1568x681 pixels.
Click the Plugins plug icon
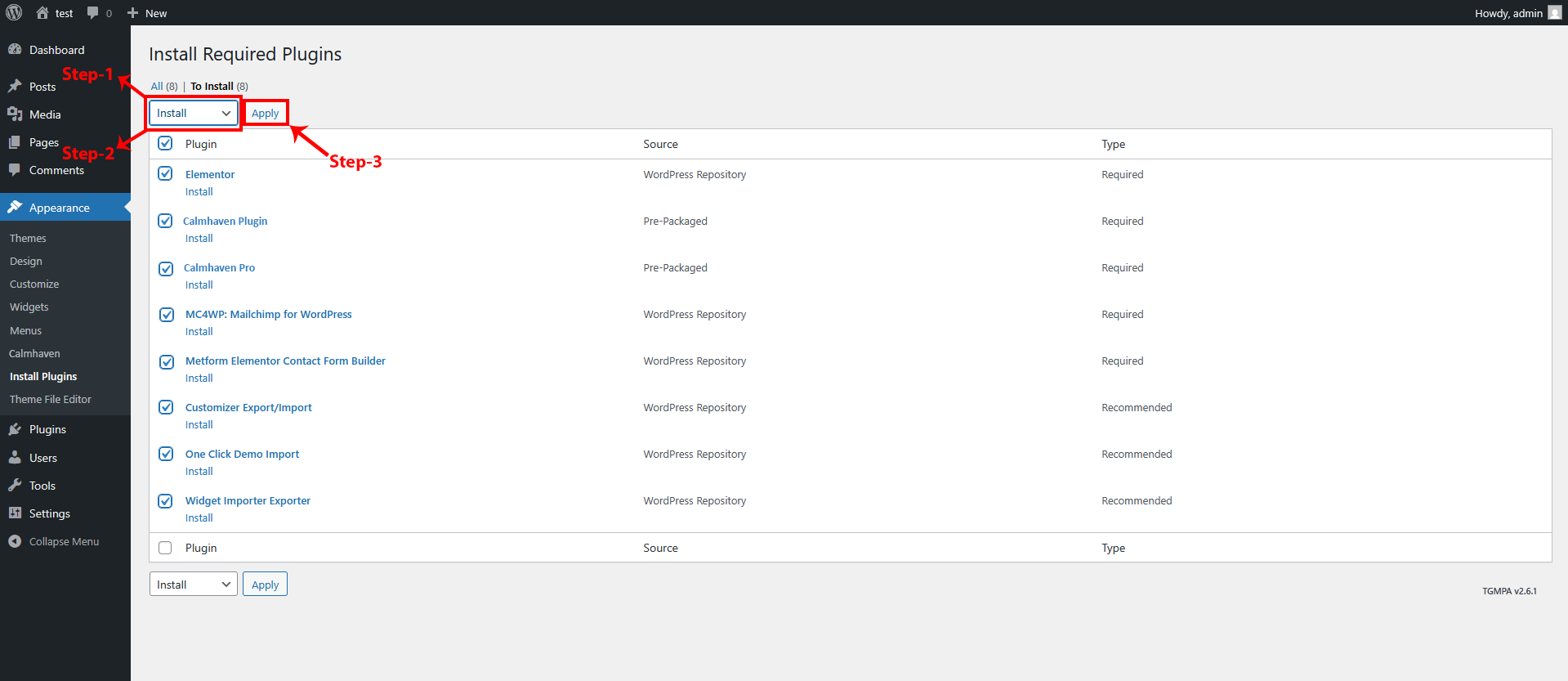15,429
